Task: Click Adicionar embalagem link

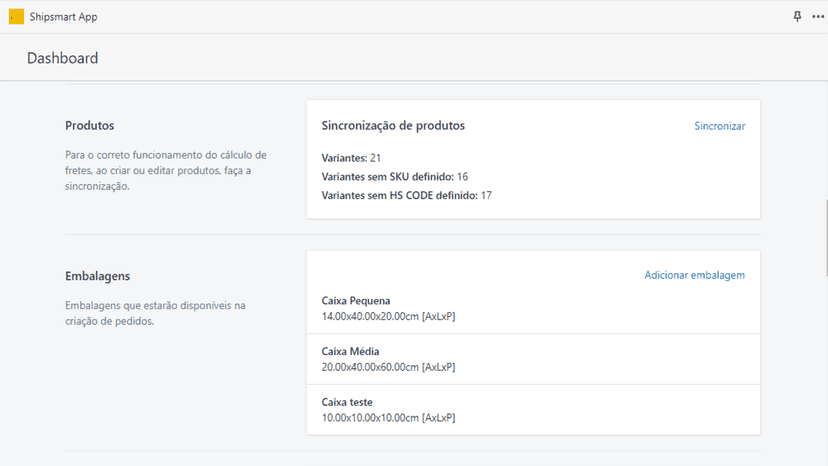Action: coord(694,275)
